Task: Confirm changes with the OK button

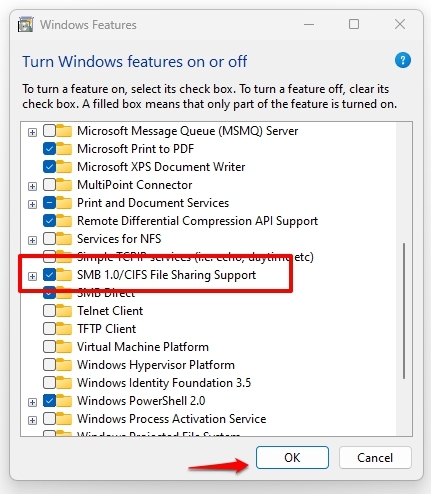Action: [292, 458]
